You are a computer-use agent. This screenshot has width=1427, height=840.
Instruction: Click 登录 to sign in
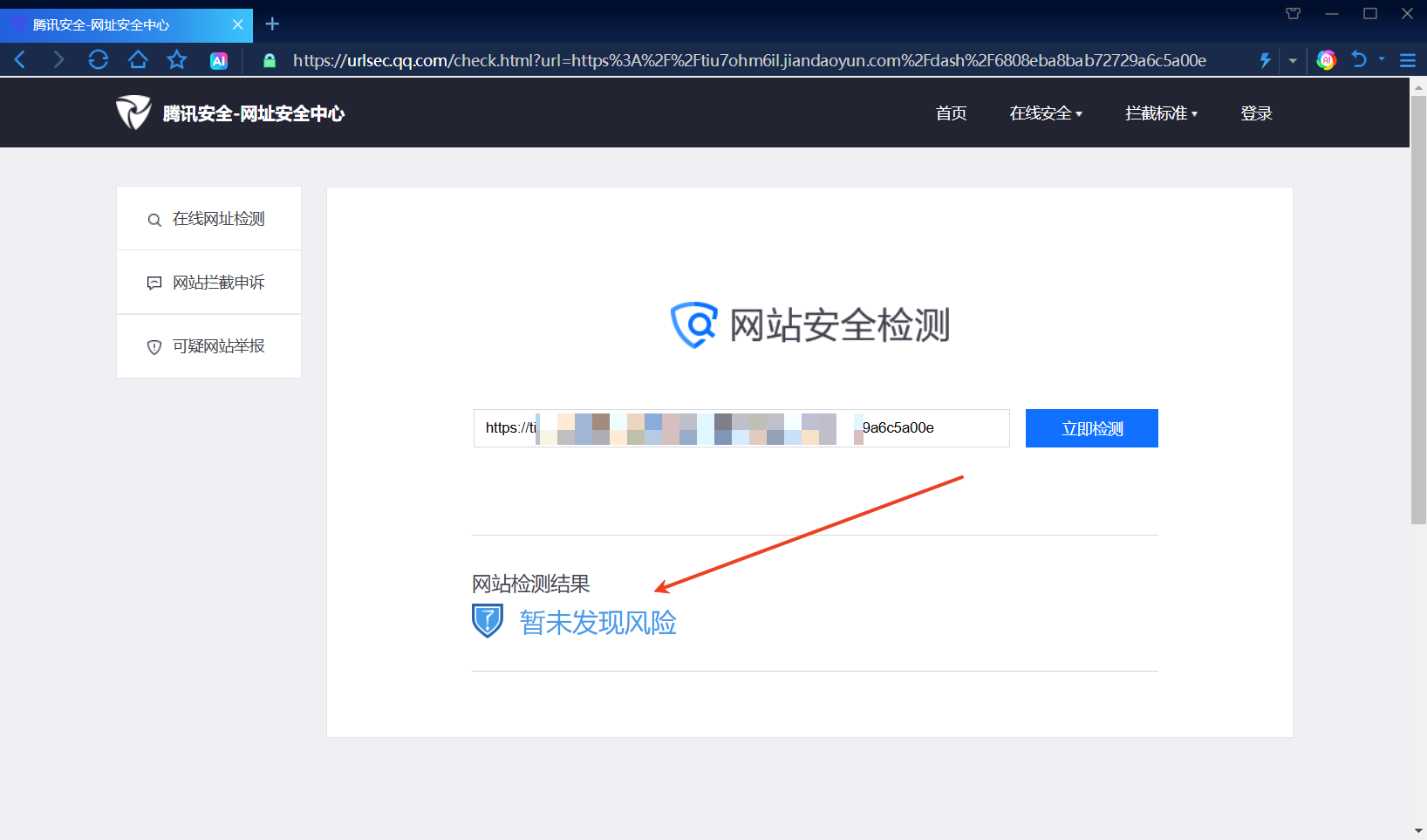point(1256,113)
